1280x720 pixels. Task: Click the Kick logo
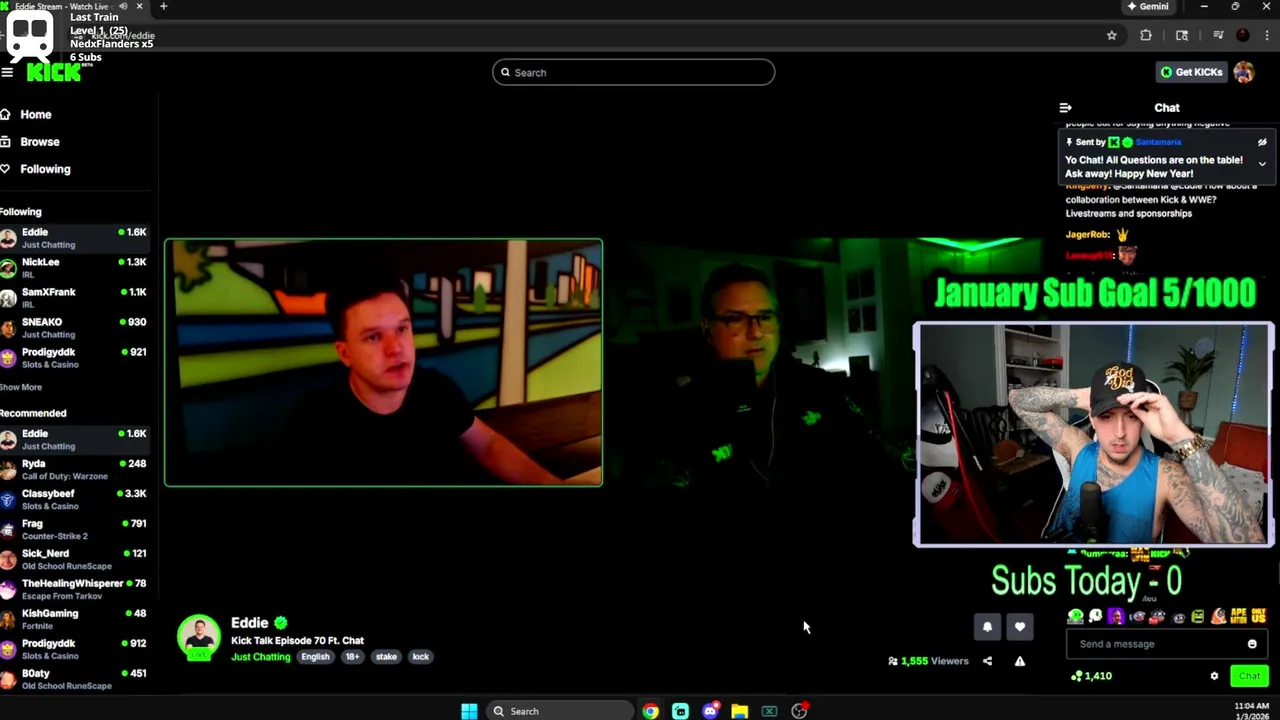[x=53, y=72]
